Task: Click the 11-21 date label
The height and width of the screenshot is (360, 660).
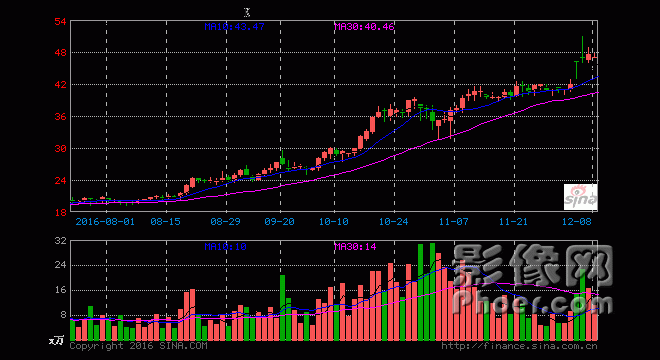Action: [514, 221]
